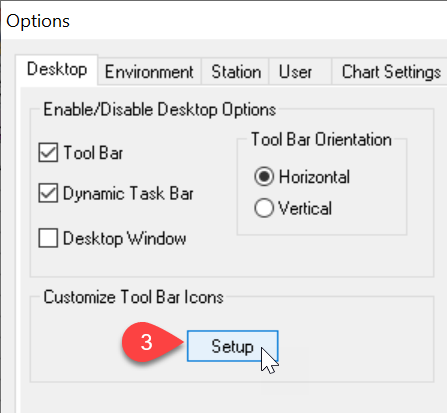Viewport: 447px width, 413px height.
Task: Select the Desktop tab
Action: tap(57, 69)
